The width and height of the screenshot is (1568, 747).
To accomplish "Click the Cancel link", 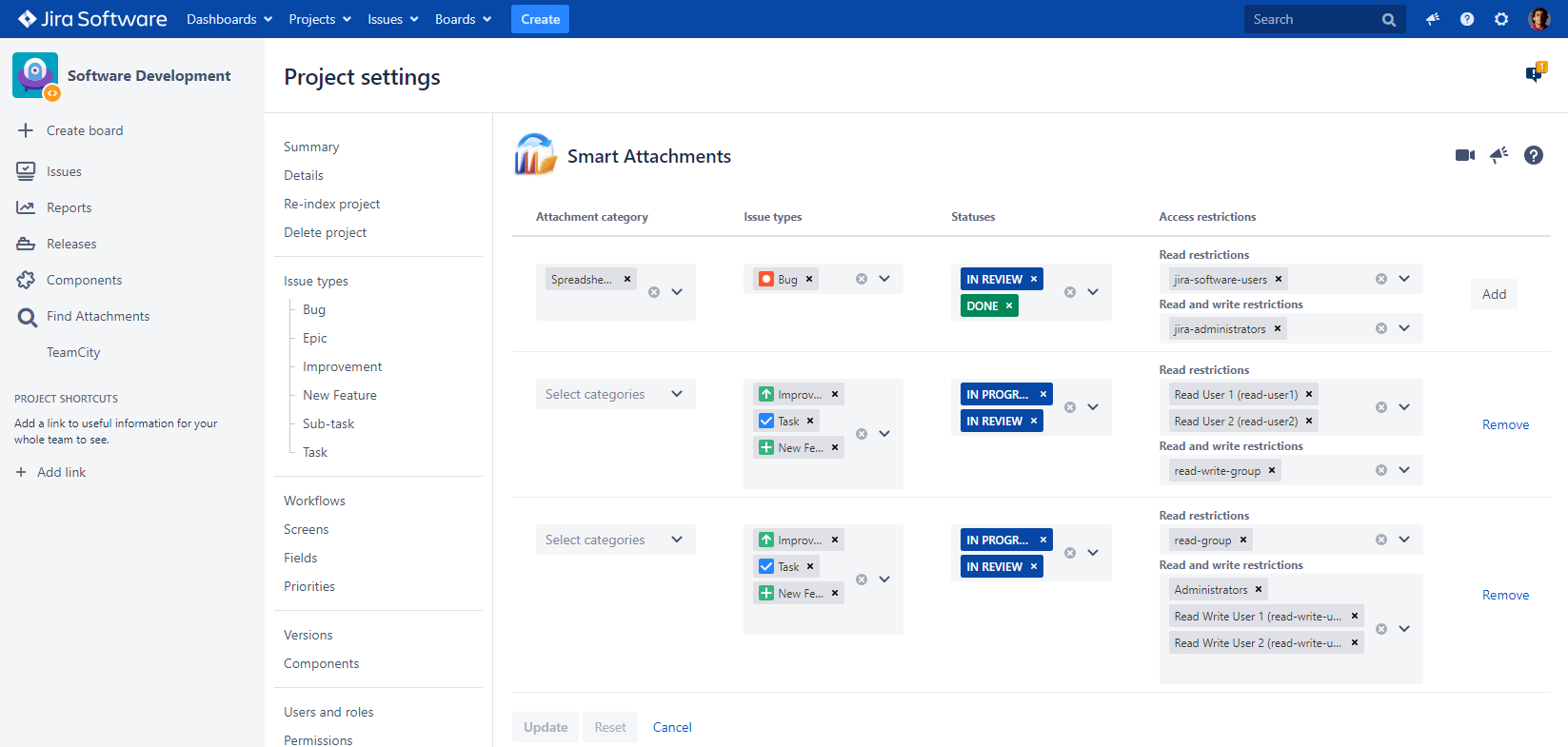I will pos(672,727).
